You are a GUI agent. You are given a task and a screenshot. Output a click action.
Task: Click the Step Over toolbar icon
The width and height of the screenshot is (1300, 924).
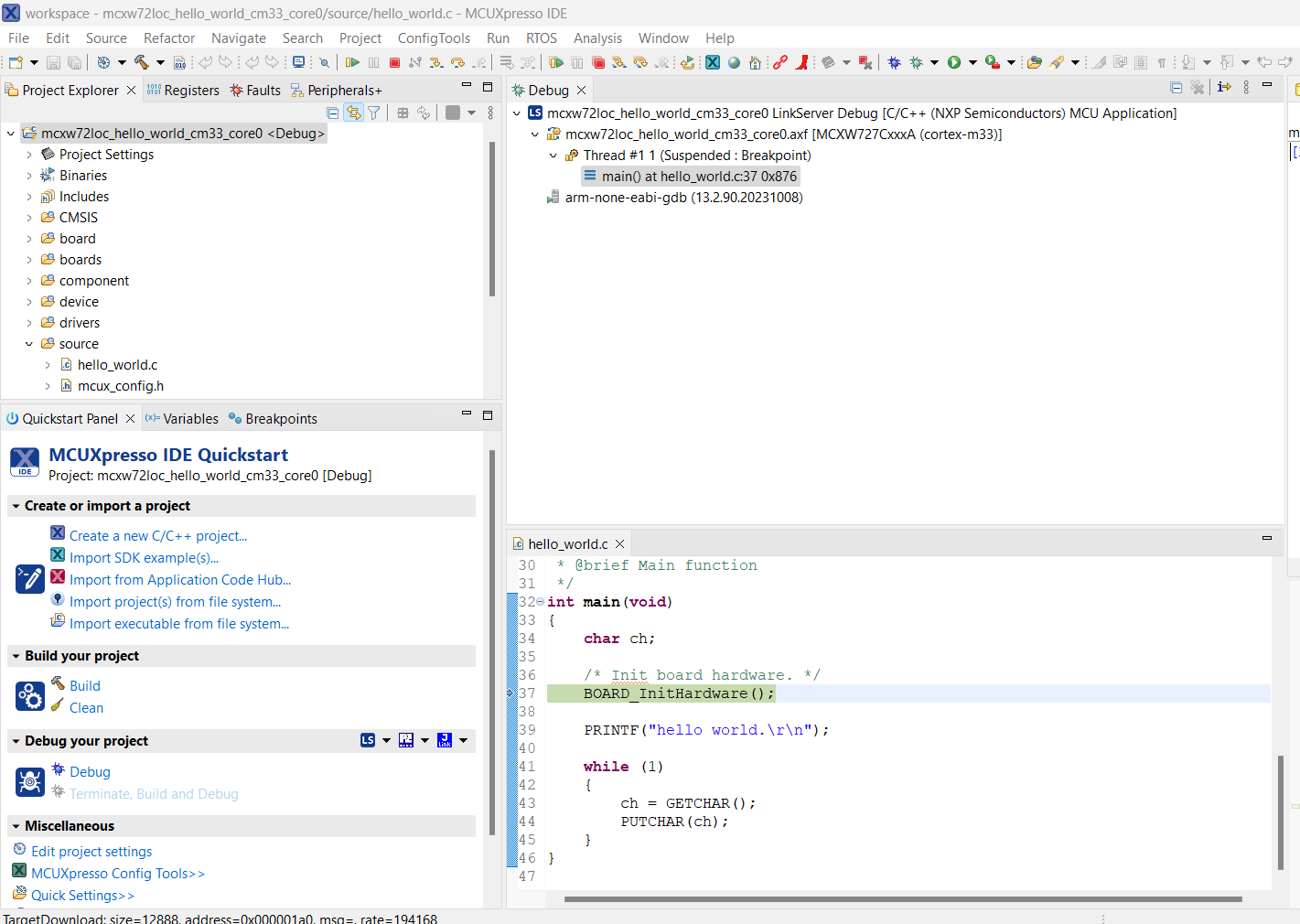pos(457,63)
